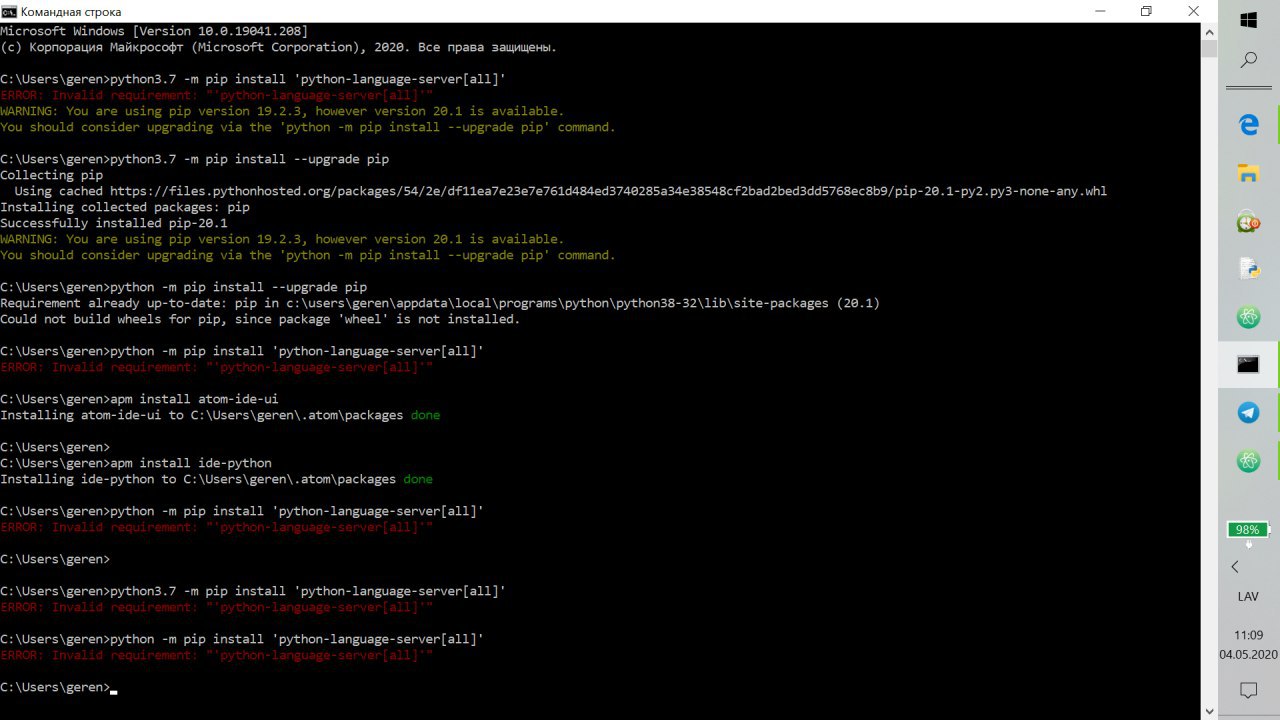Minimize the Command Prompt window
1280x720 pixels.
pyautogui.click(x=1100, y=11)
